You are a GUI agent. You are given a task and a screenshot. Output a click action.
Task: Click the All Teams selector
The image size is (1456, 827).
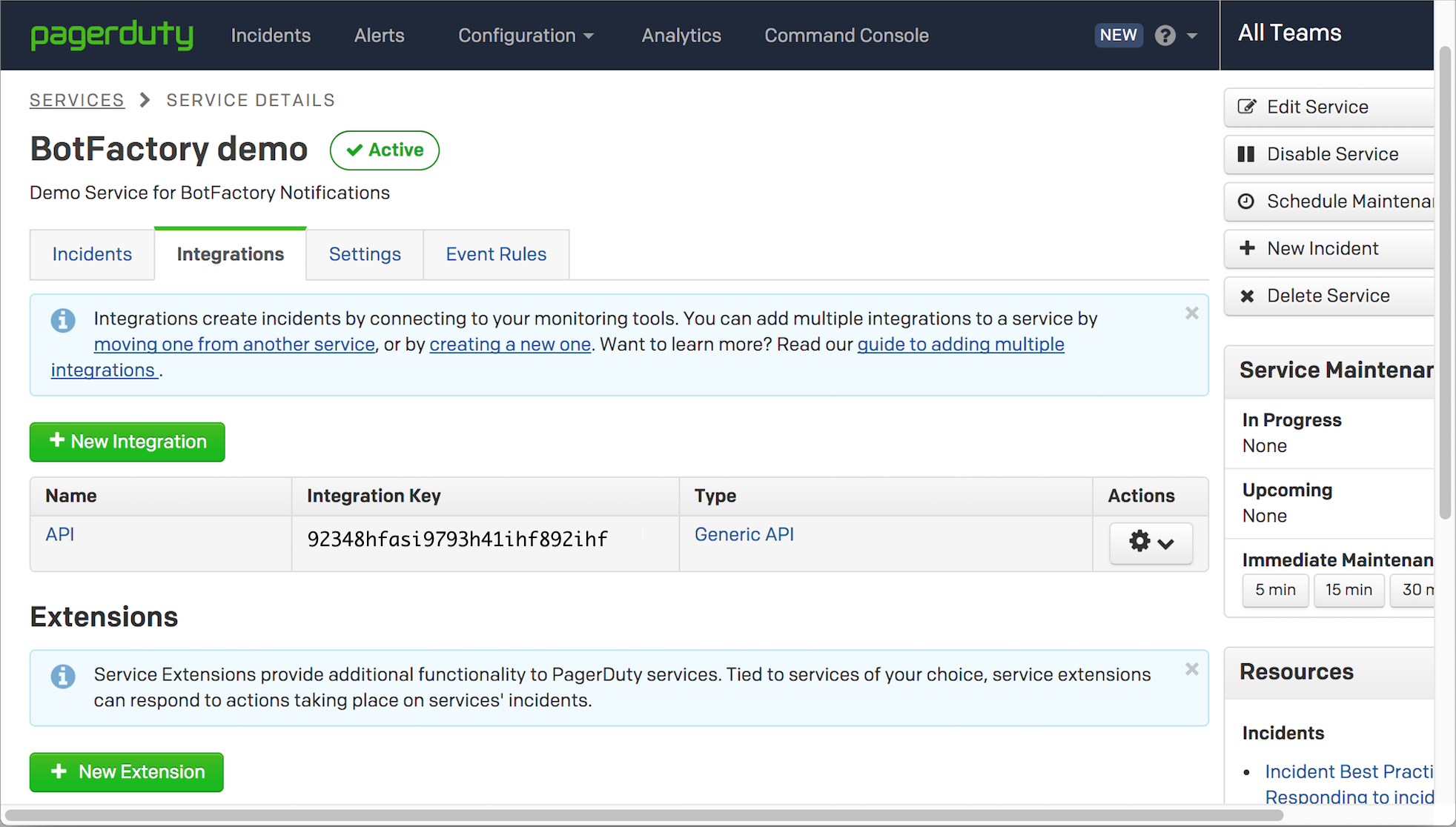click(1289, 33)
